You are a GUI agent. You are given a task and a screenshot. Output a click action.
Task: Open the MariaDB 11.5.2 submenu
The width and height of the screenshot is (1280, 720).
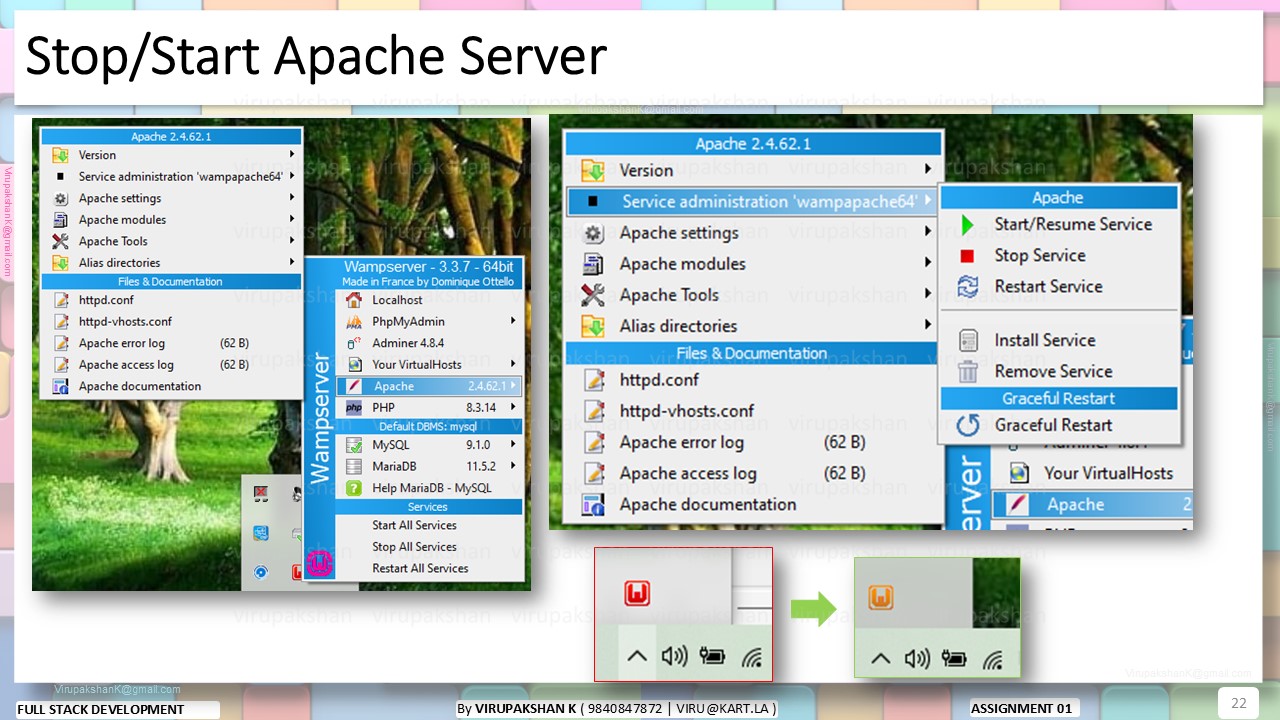point(429,466)
